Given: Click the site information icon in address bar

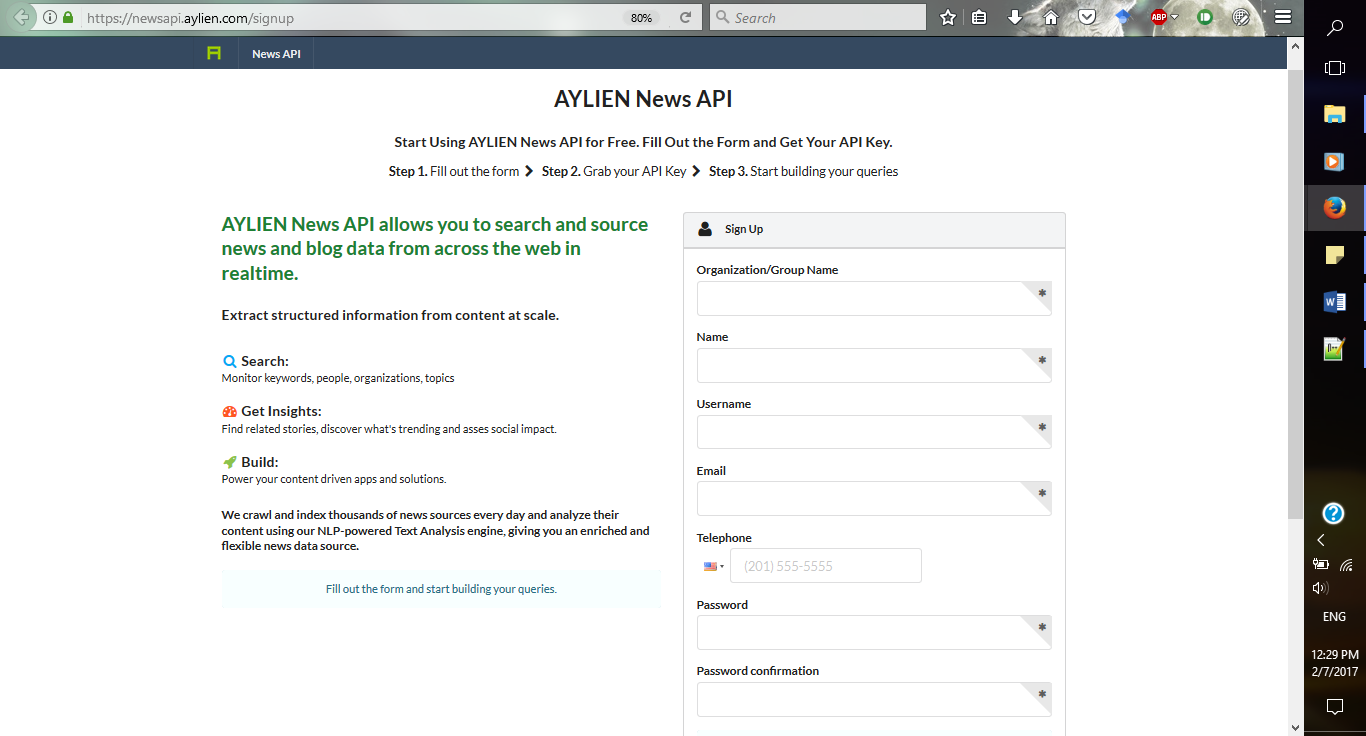Looking at the screenshot, I should (50, 18).
